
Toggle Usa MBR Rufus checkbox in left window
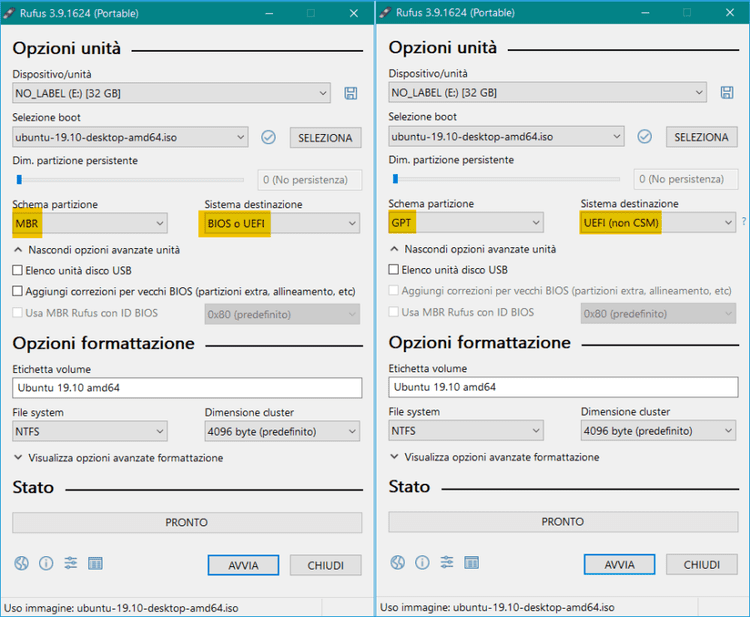pos(18,312)
